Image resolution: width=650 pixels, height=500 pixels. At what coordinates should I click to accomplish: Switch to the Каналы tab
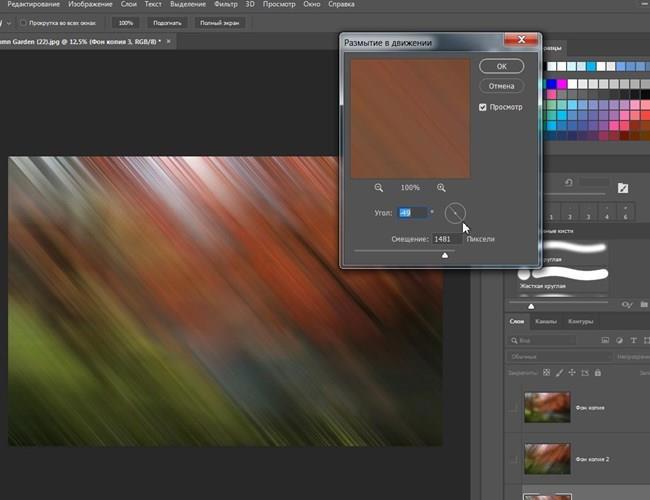point(546,321)
